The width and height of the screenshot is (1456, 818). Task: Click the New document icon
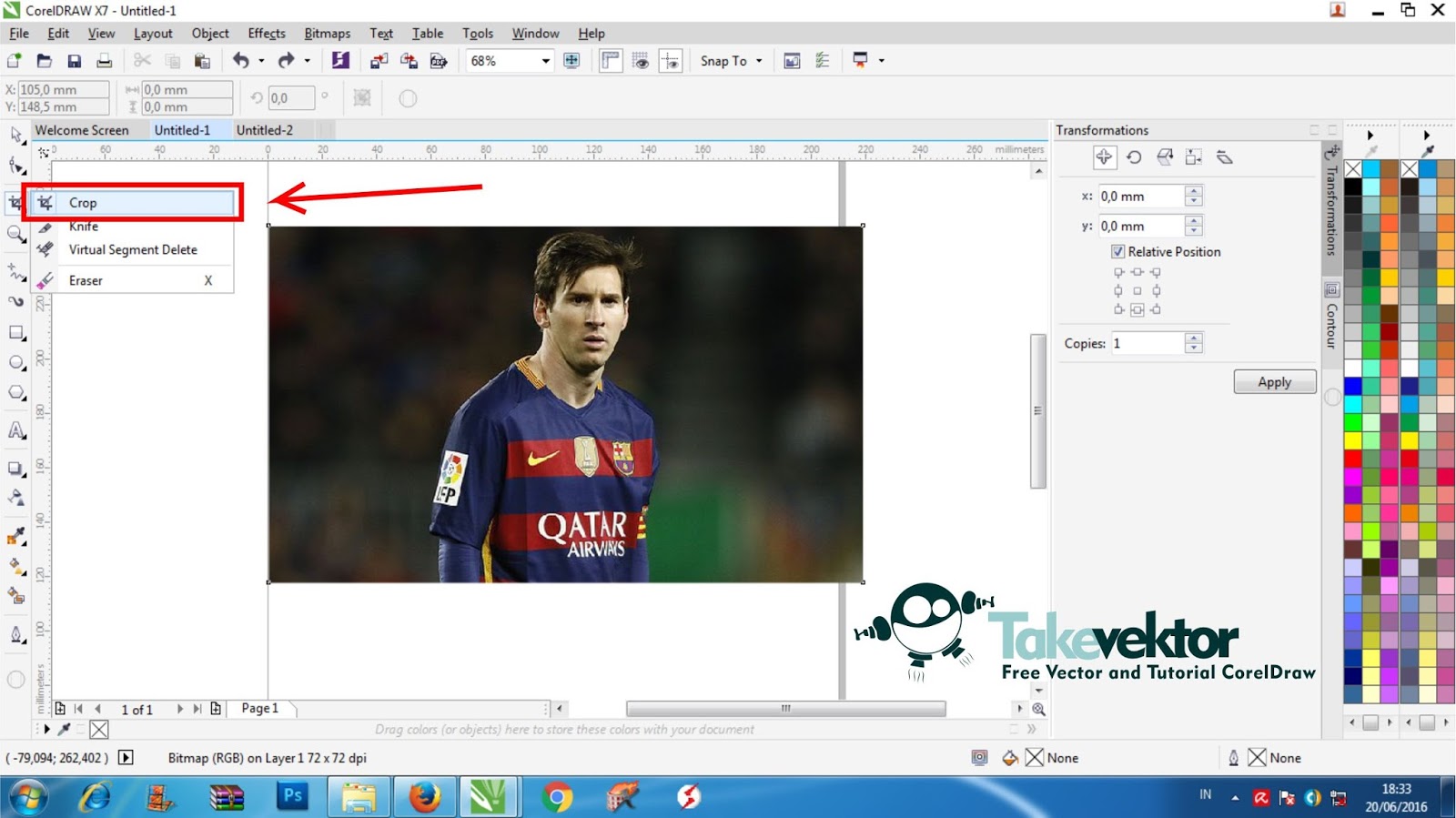click(x=15, y=61)
